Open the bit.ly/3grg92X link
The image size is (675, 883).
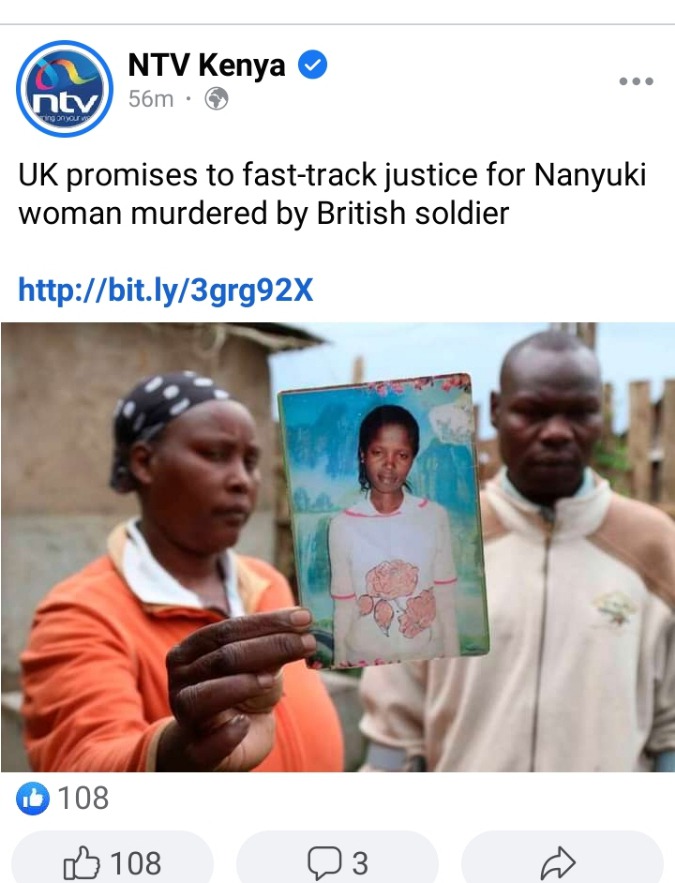coord(166,290)
